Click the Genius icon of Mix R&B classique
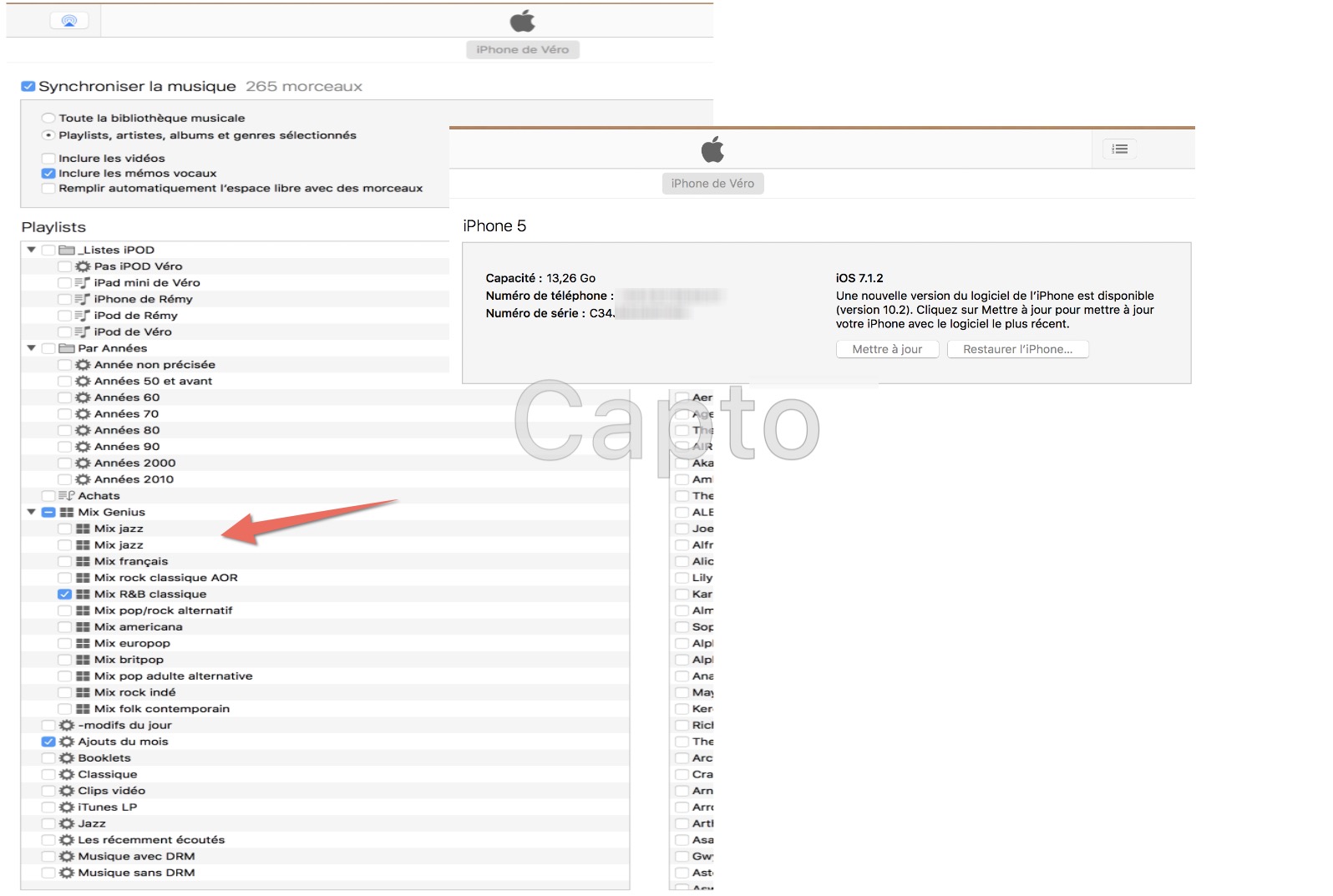This screenshot has height=896, width=1333. click(x=83, y=594)
